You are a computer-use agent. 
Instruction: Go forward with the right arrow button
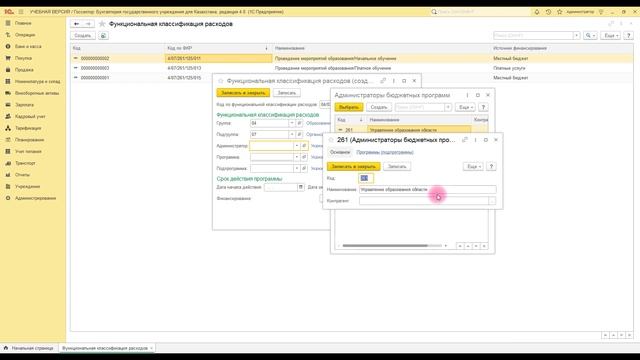[x=88, y=24]
